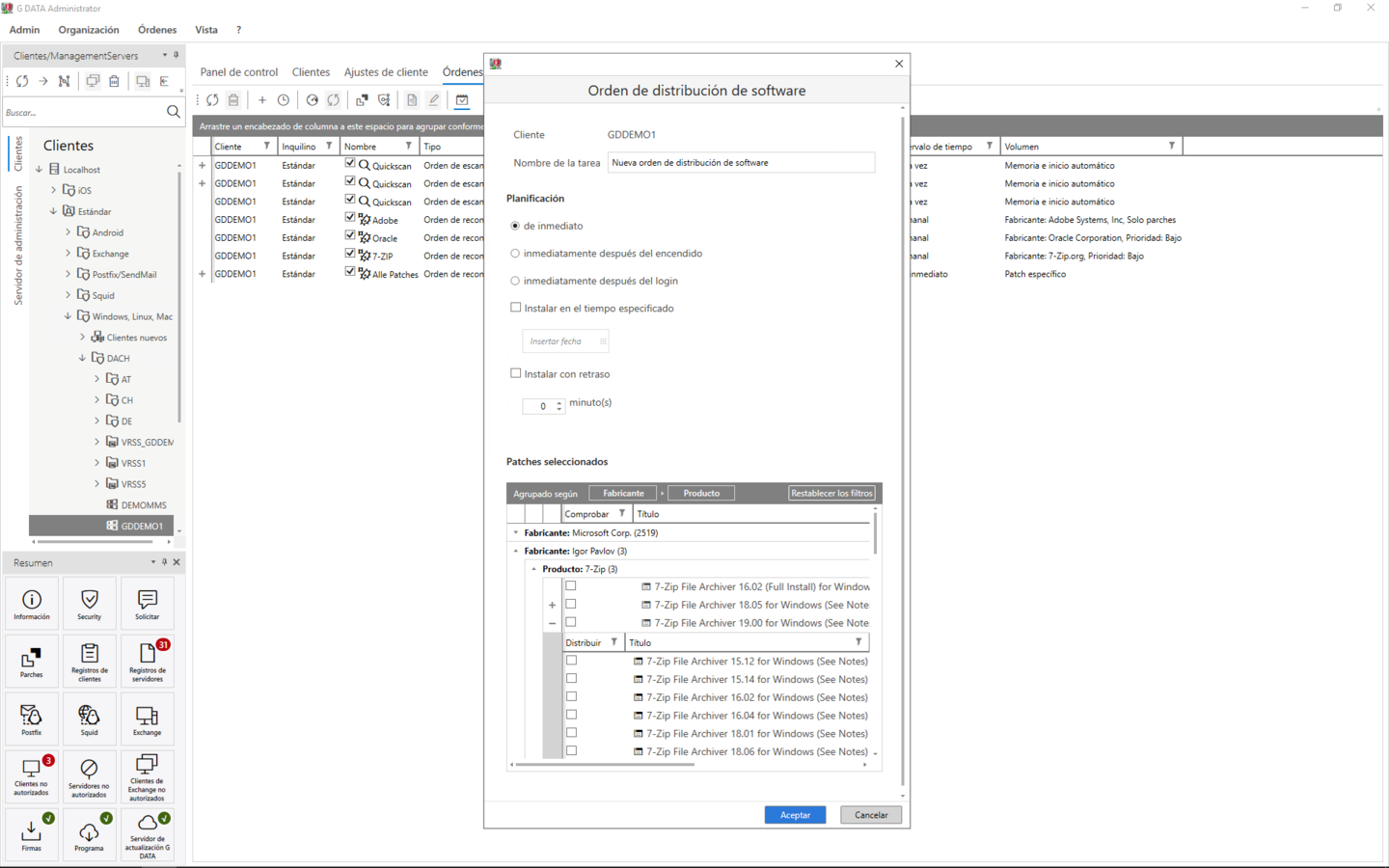This screenshot has width=1389, height=868.
Task: Open Servidores no autorizados tile
Action: tap(90, 777)
